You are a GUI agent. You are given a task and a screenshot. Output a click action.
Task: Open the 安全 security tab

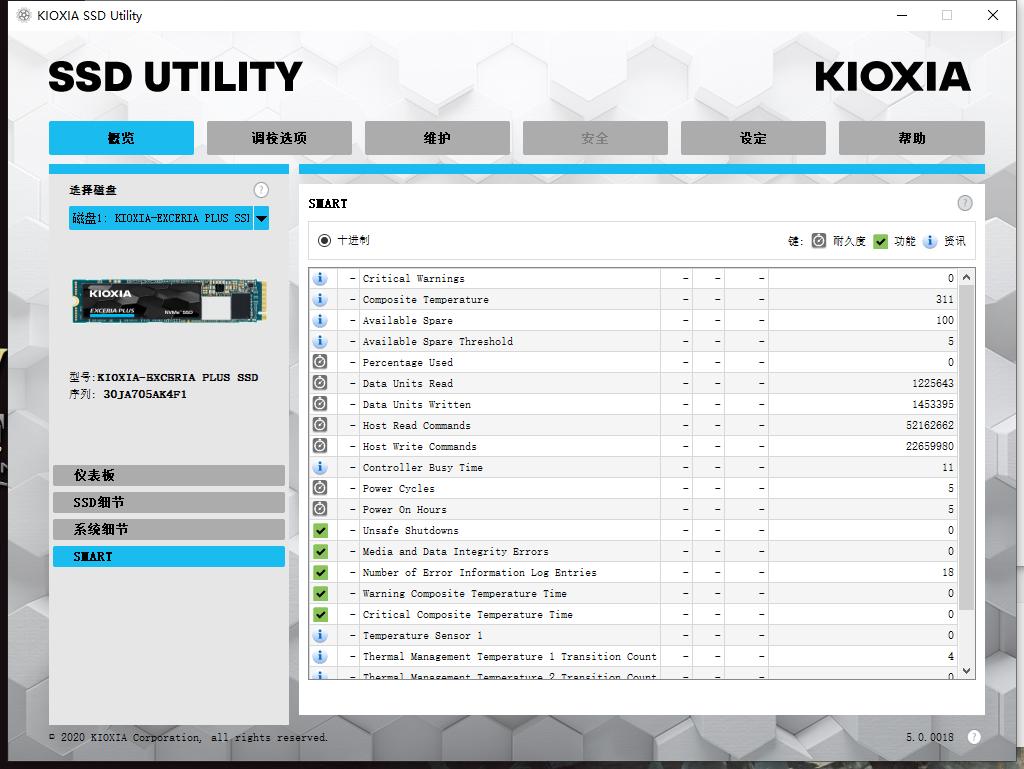pos(596,138)
